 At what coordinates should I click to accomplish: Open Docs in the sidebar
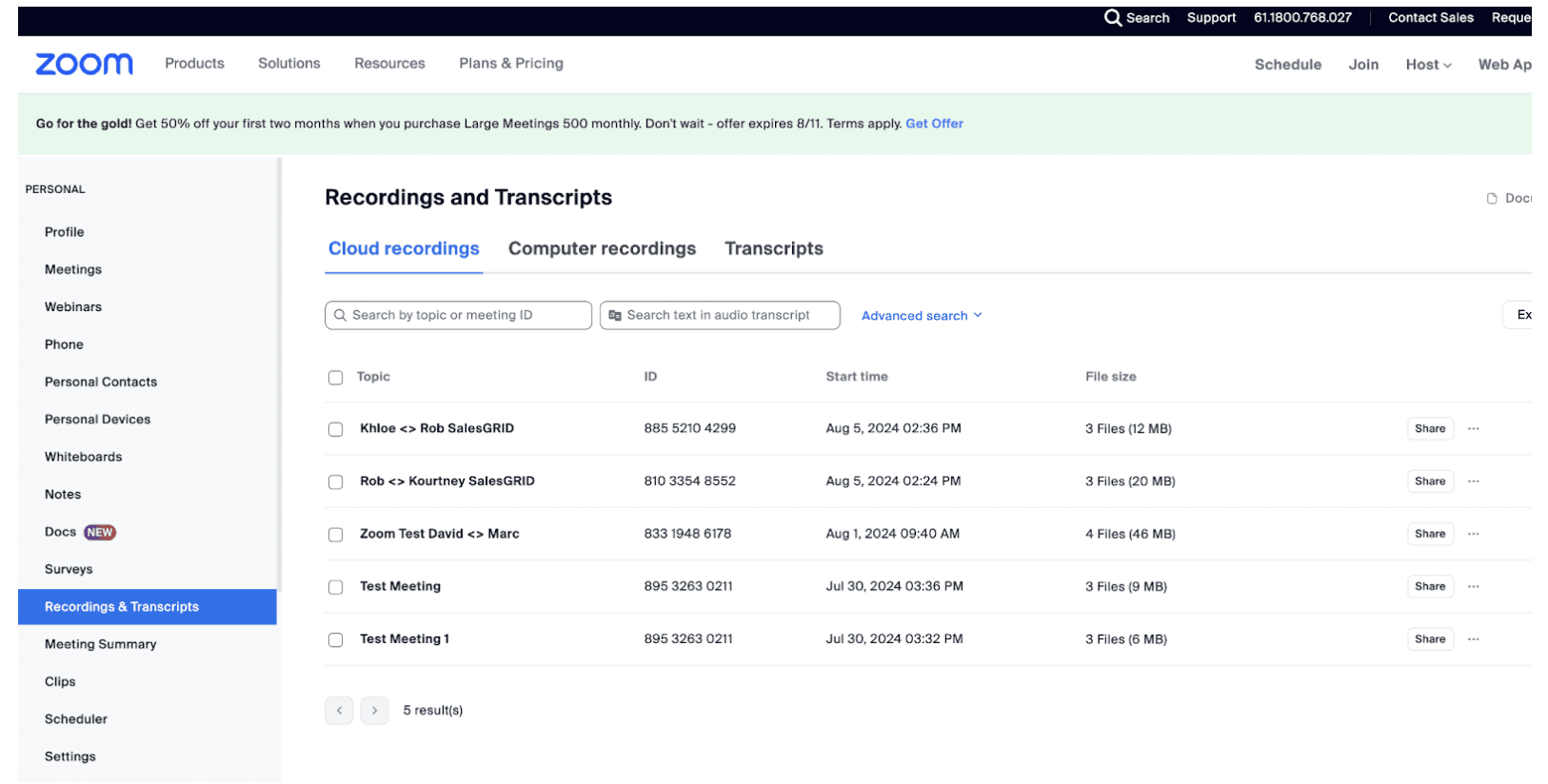[x=60, y=533]
